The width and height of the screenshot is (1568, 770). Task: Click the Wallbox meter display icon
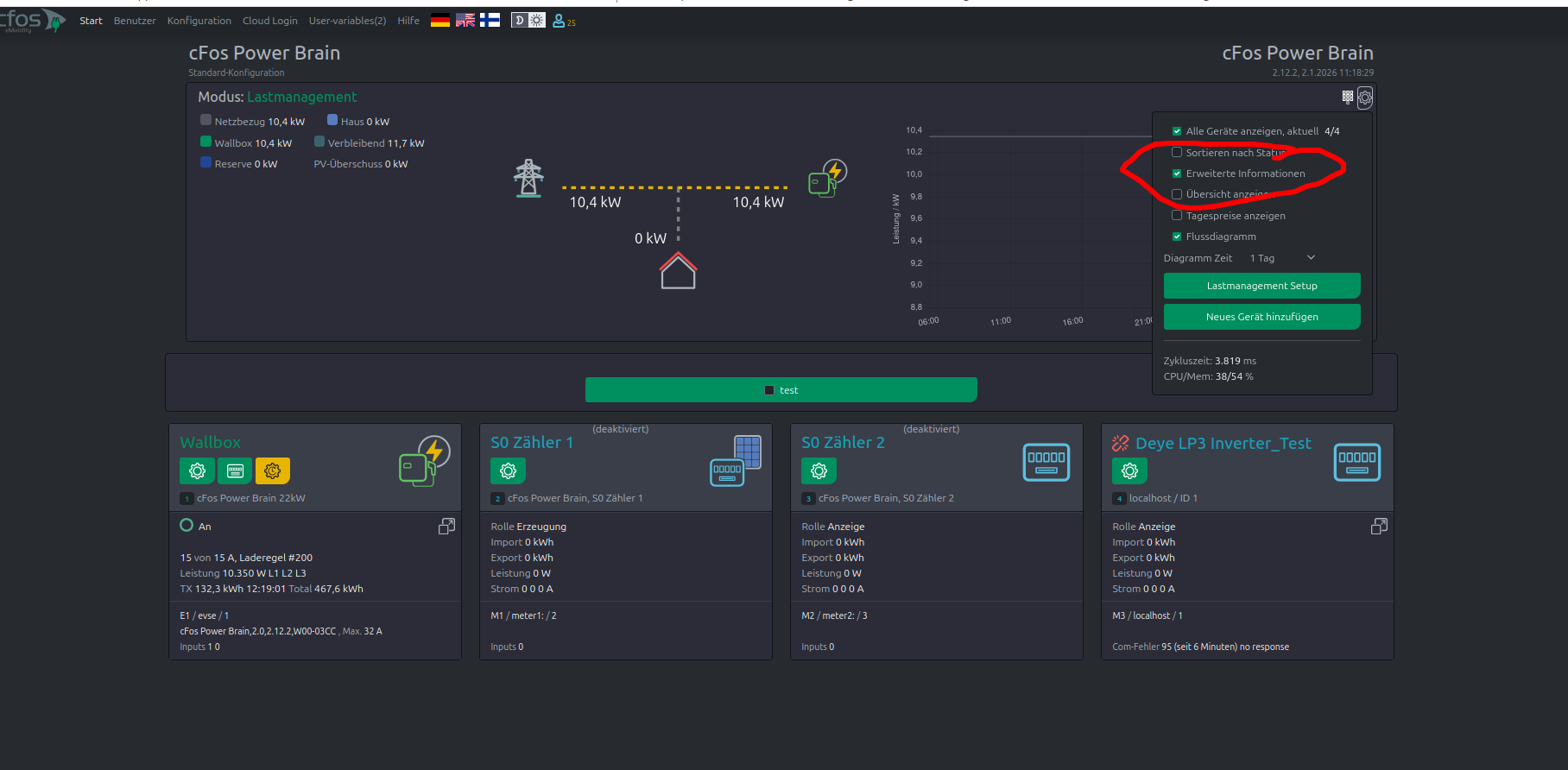click(235, 470)
